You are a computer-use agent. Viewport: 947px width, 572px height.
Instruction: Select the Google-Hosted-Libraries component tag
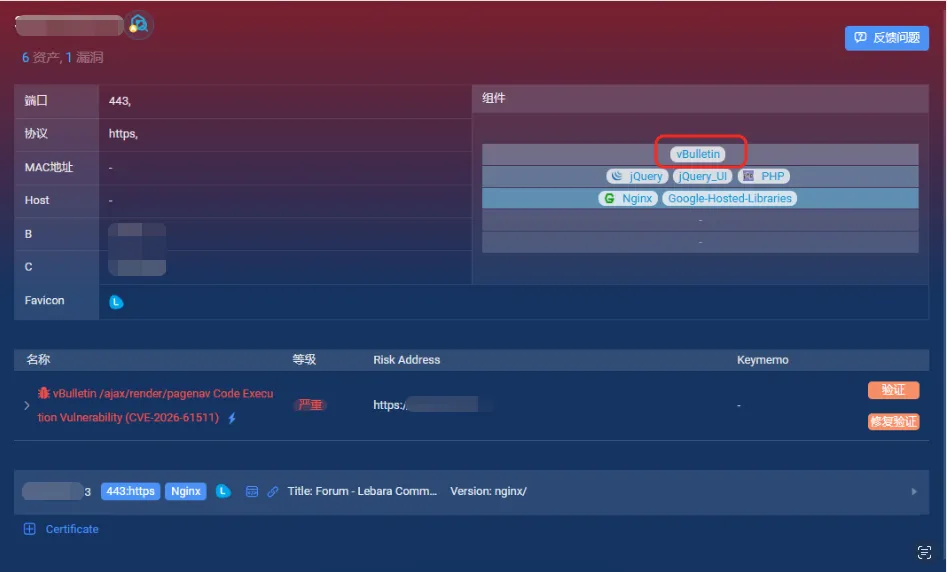point(730,198)
